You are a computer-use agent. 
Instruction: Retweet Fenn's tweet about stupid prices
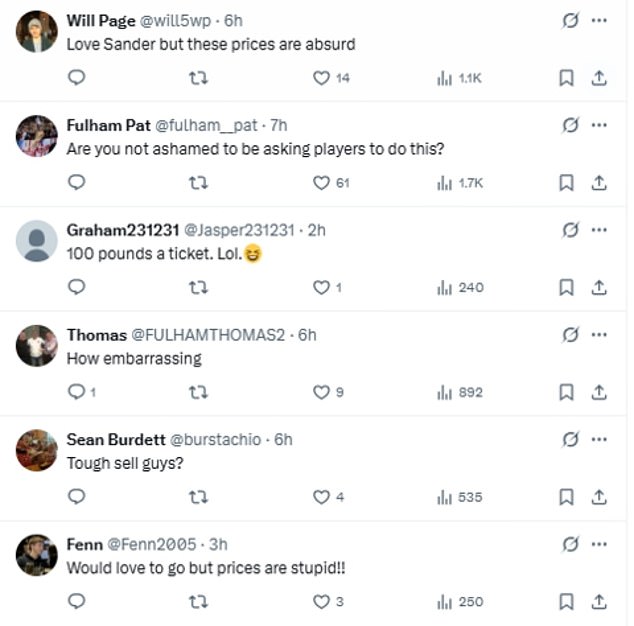[x=198, y=601]
